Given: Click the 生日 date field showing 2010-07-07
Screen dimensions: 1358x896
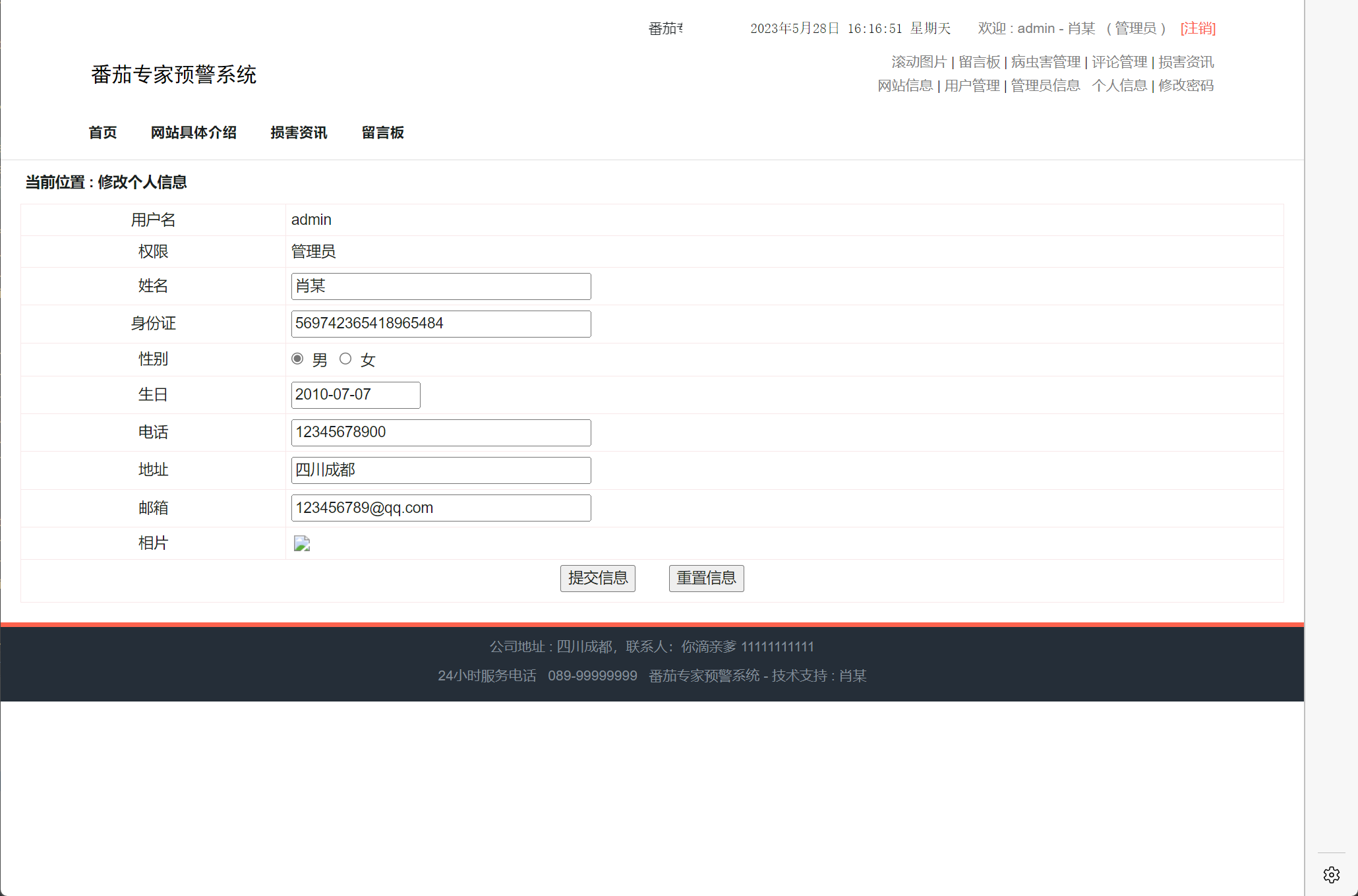Looking at the screenshot, I should coord(355,394).
